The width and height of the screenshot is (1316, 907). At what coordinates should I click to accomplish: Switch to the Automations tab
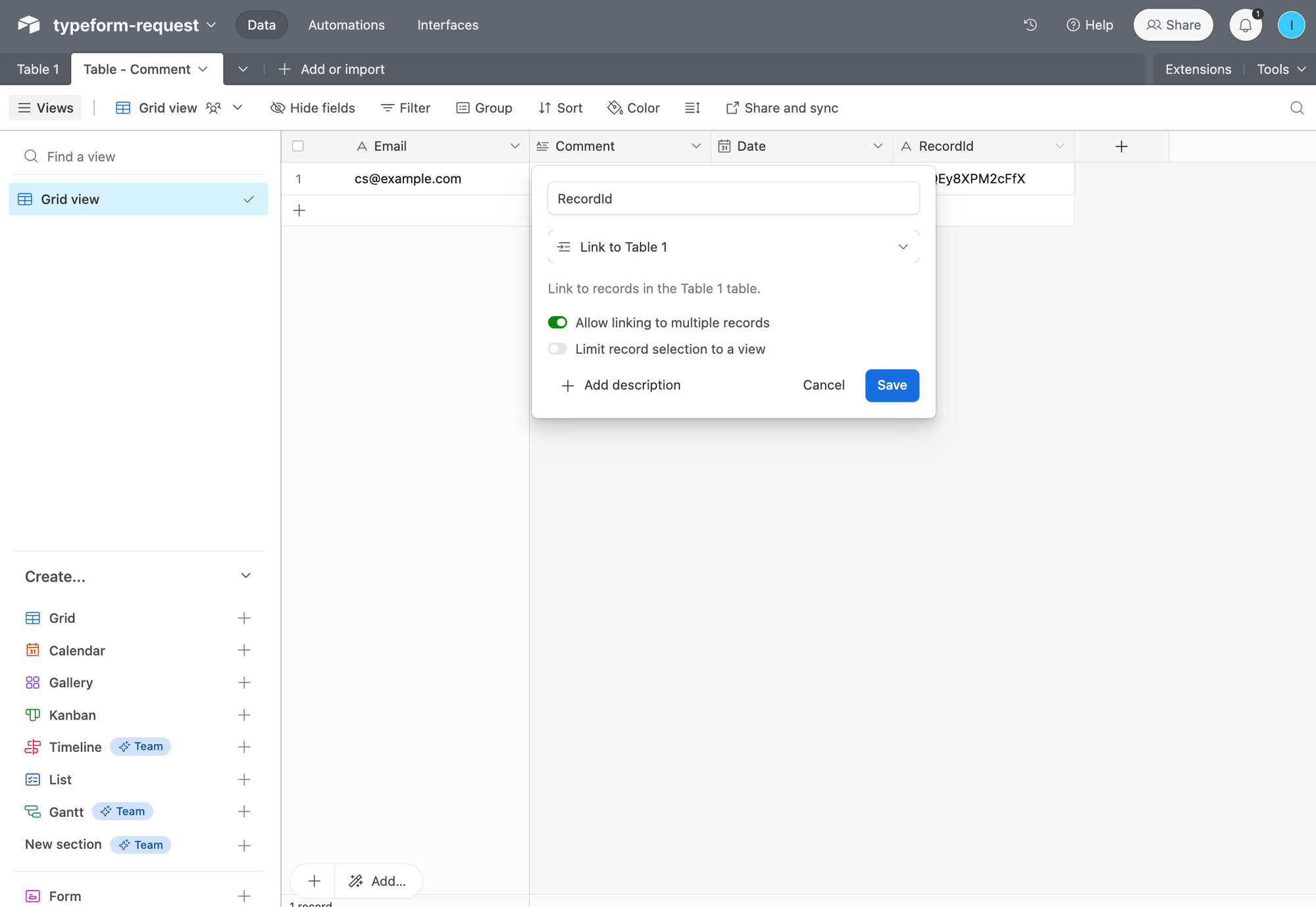(346, 25)
